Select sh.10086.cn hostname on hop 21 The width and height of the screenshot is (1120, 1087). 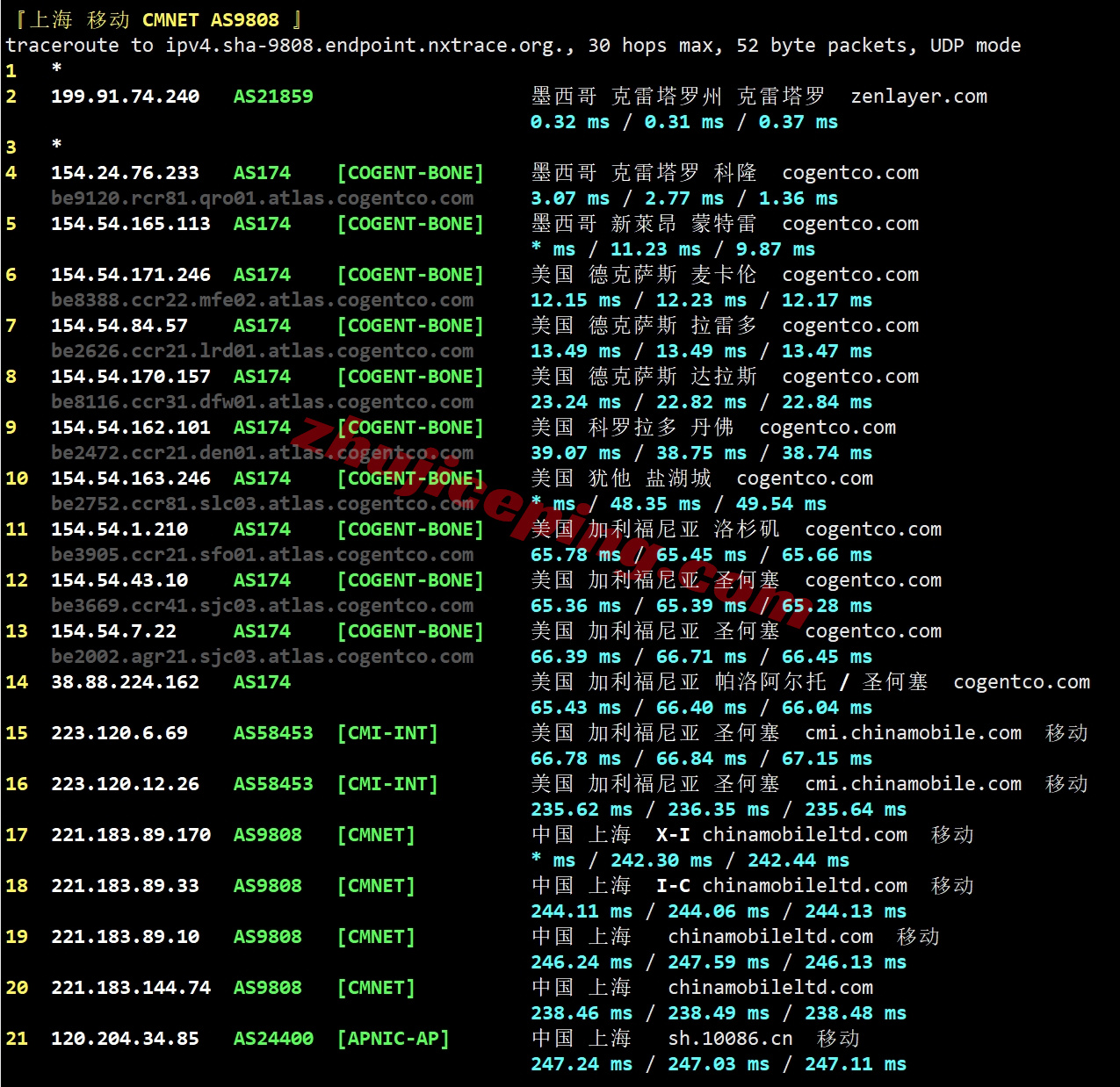point(731,1039)
